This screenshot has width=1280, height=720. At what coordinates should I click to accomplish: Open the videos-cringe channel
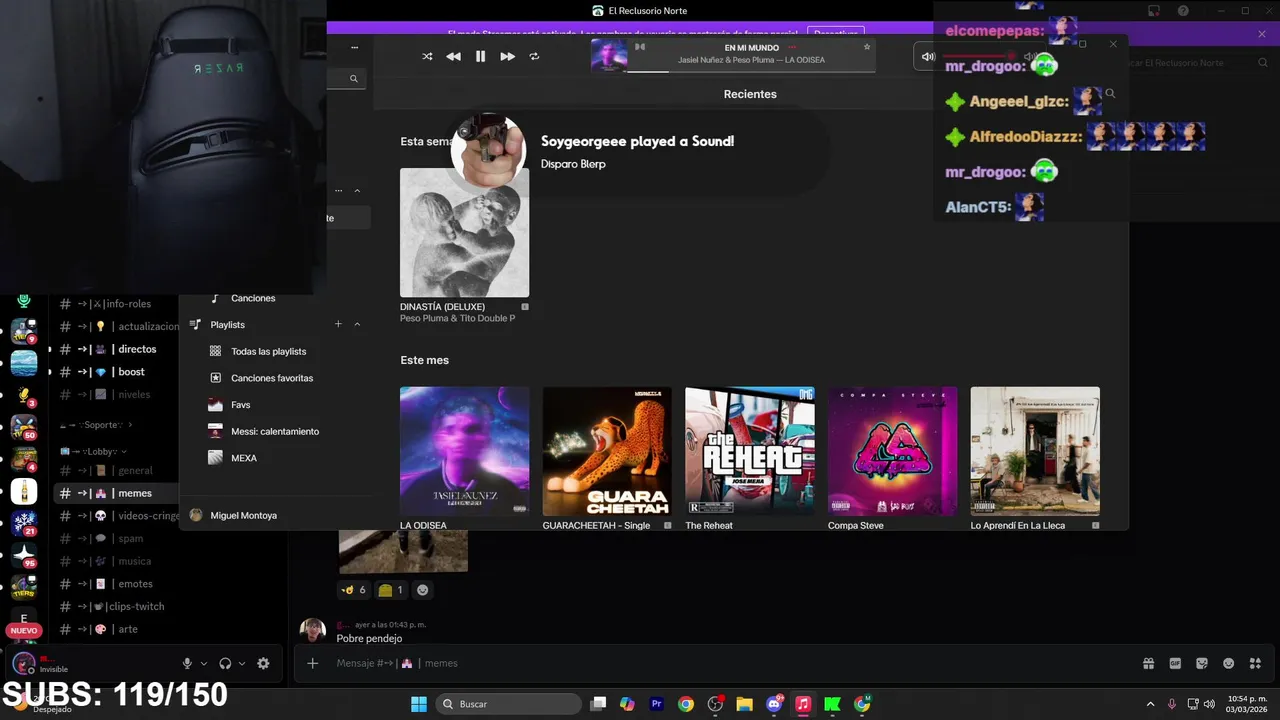(118, 516)
